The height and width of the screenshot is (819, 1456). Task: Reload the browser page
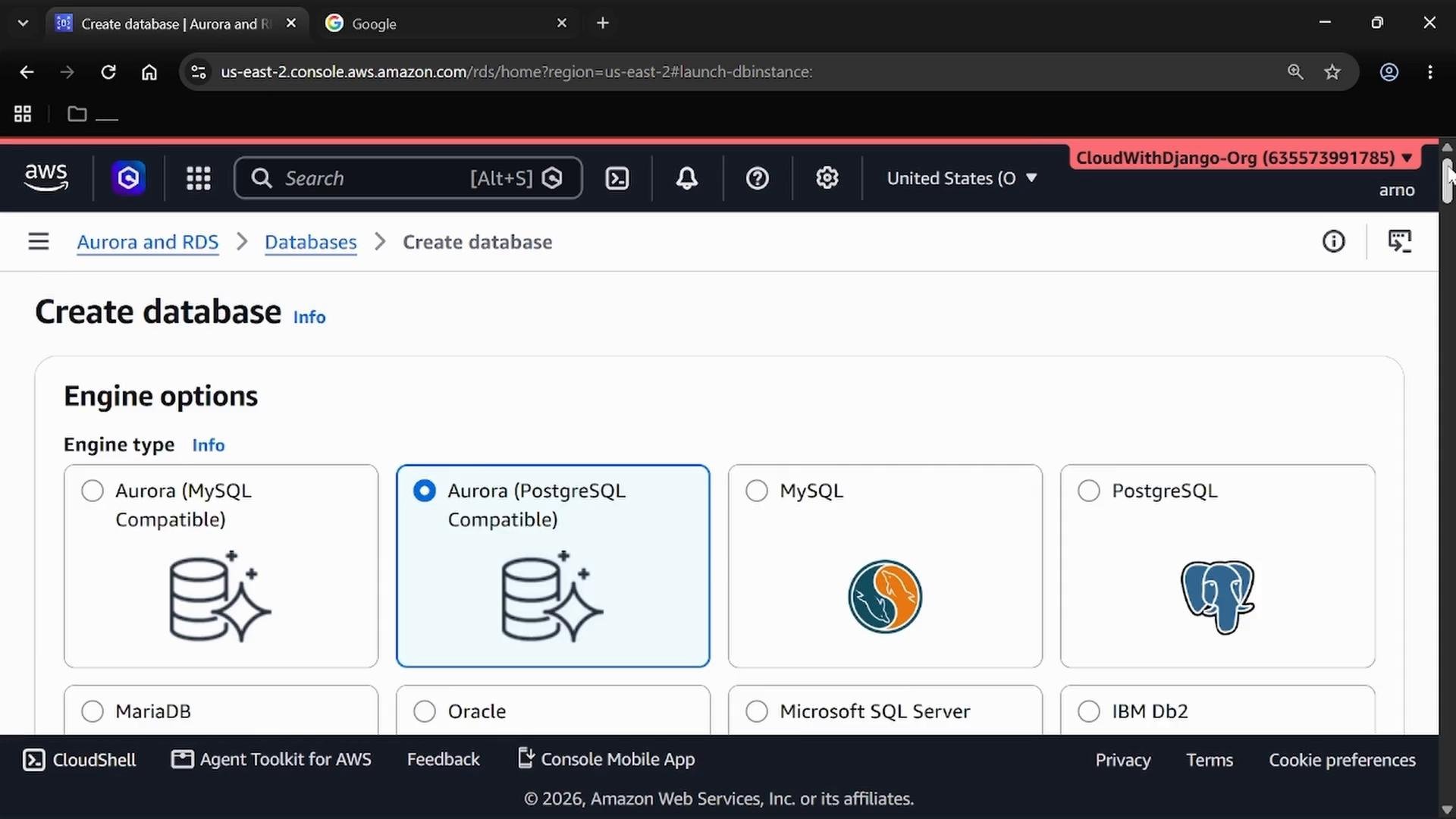pyautogui.click(x=108, y=72)
